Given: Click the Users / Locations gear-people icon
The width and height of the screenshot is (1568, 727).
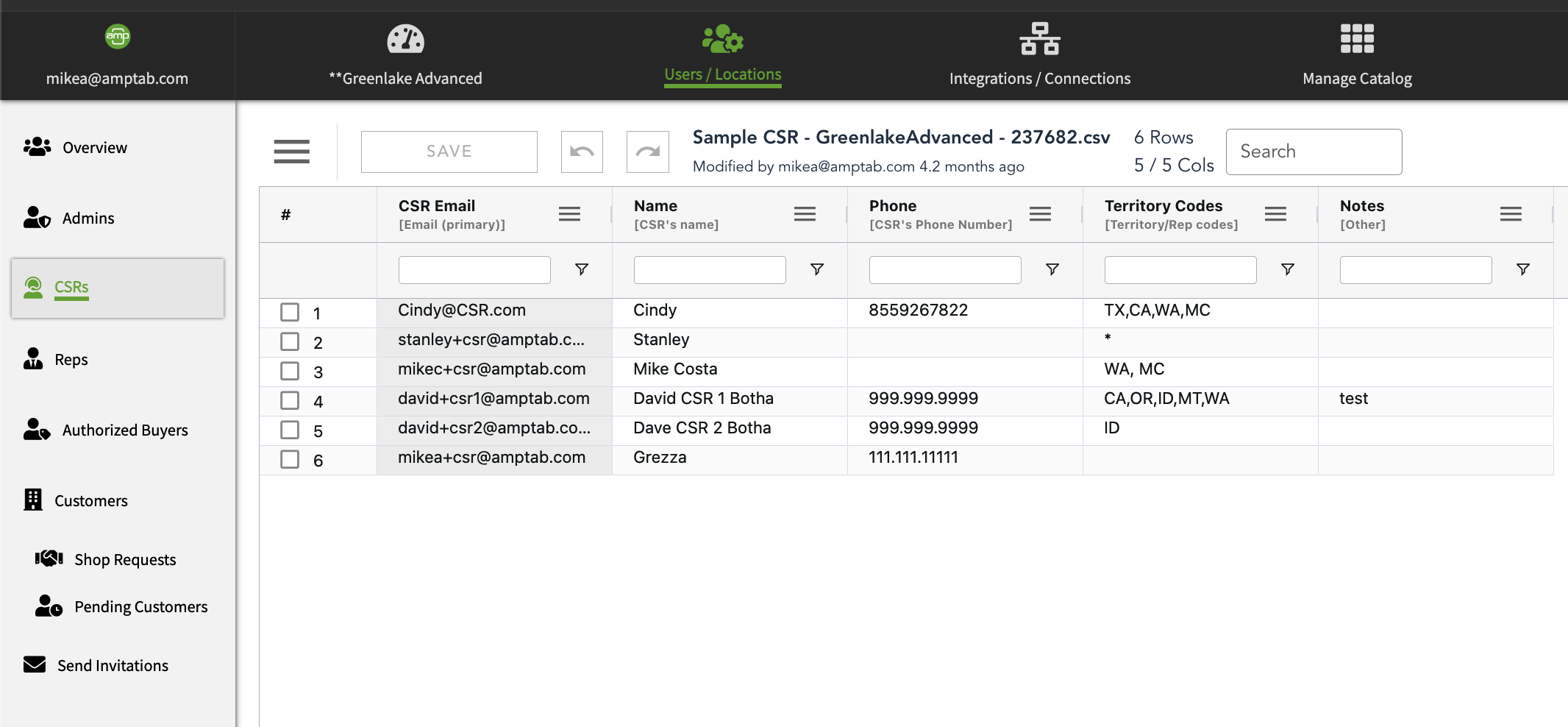Looking at the screenshot, I should click(x=723, y=39).
